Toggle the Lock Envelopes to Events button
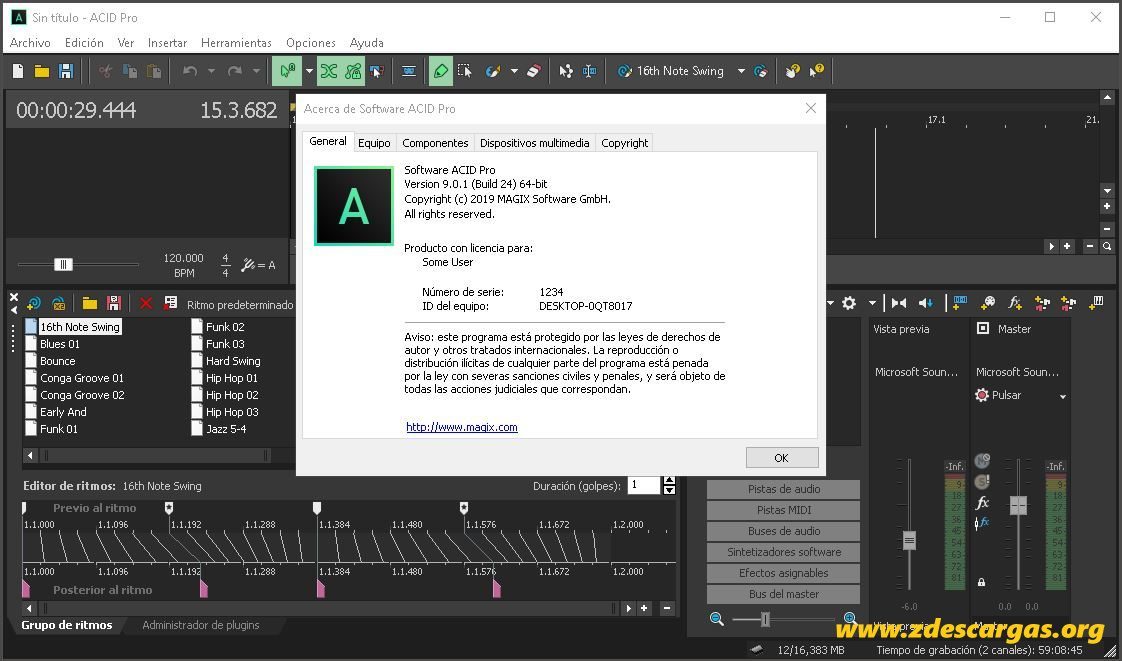The height and width of the screenshot is (661, 1122). 353,71
